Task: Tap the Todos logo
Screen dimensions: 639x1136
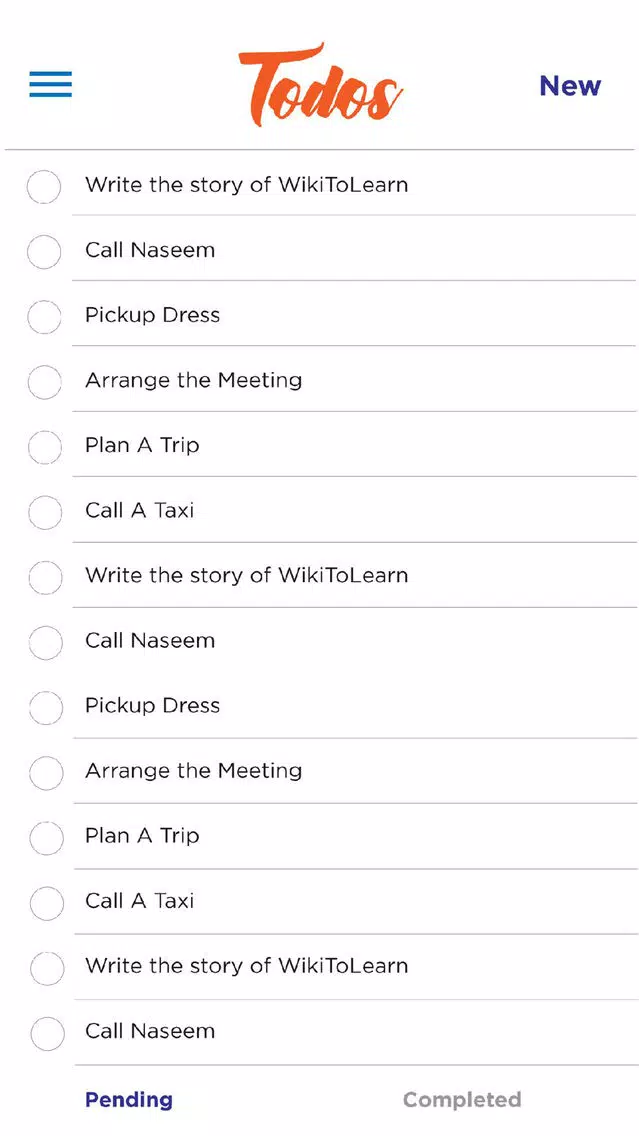Action: [320, 85]
